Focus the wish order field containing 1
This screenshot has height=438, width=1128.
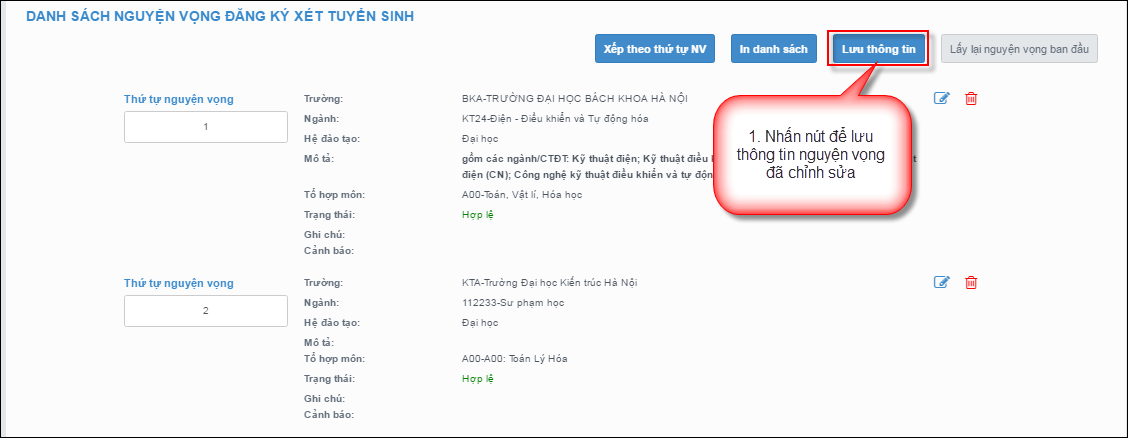click(206, 127)
